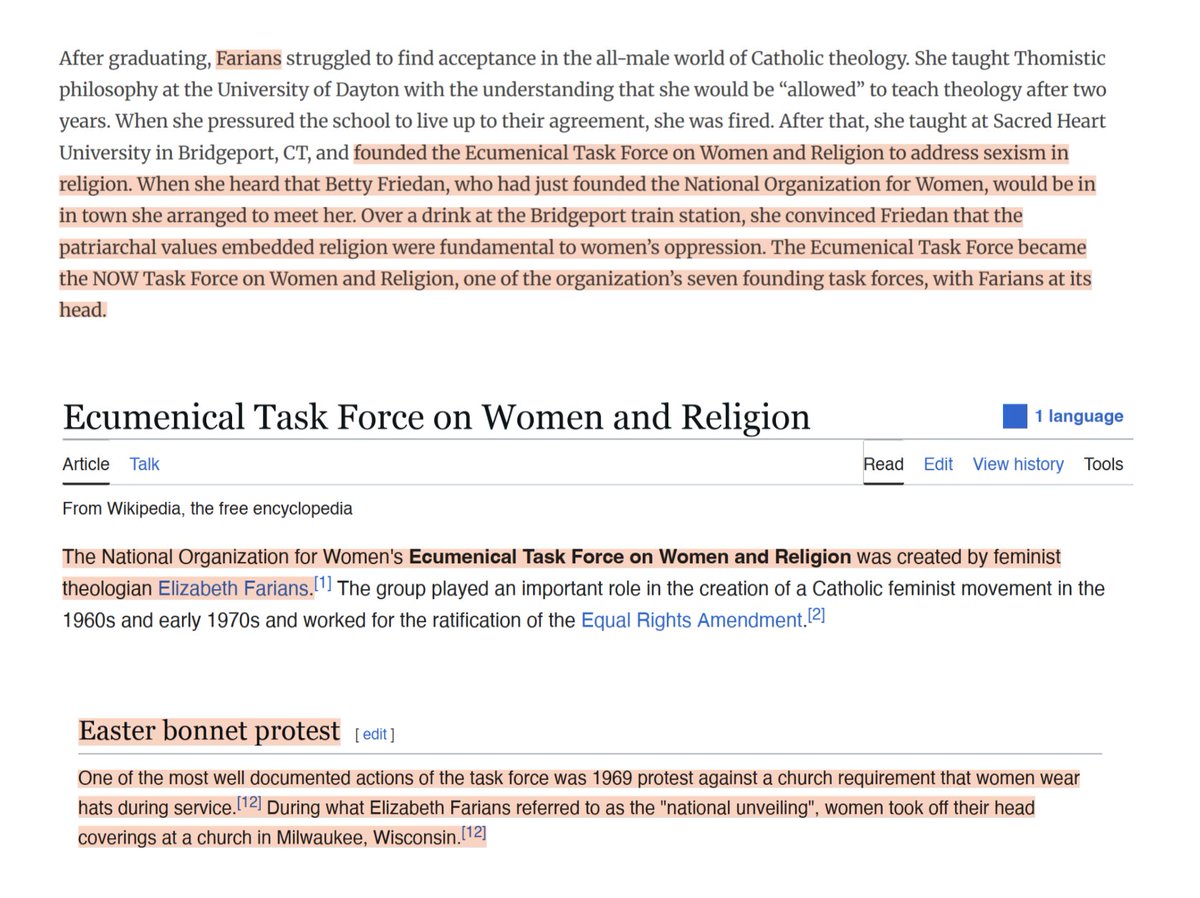Open View history tab
1200x898 pixels.
(x=1018, y=464)
